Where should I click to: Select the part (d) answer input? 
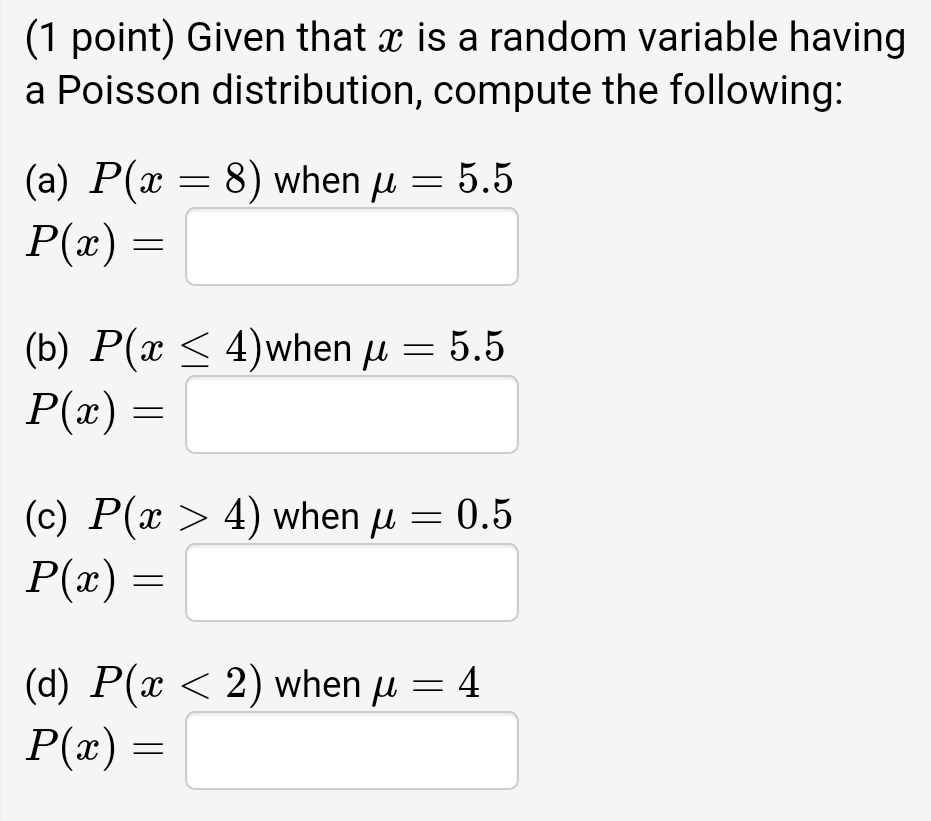pos(352,750)
